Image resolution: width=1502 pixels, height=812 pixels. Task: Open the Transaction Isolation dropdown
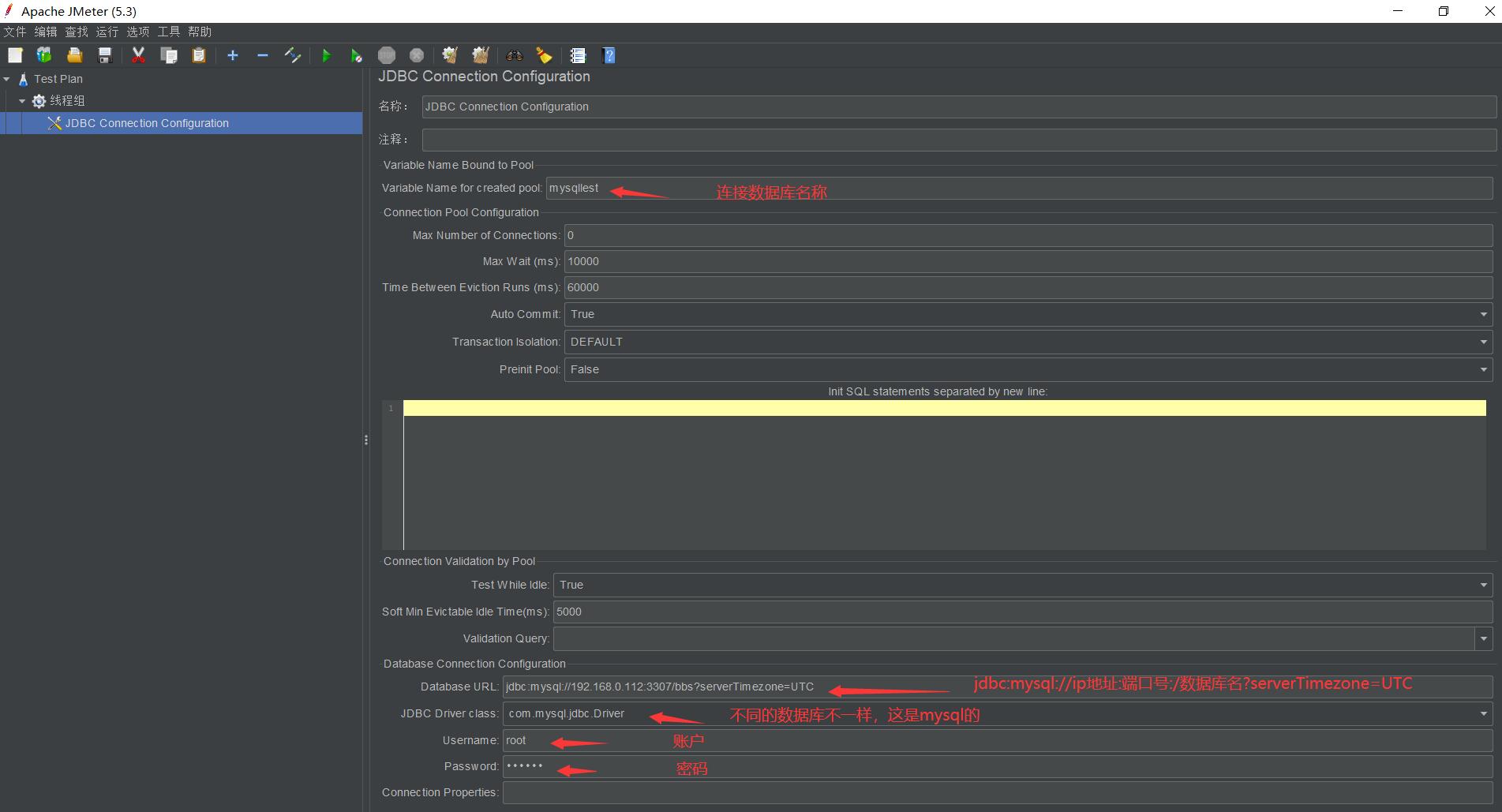click(1028, 342)
